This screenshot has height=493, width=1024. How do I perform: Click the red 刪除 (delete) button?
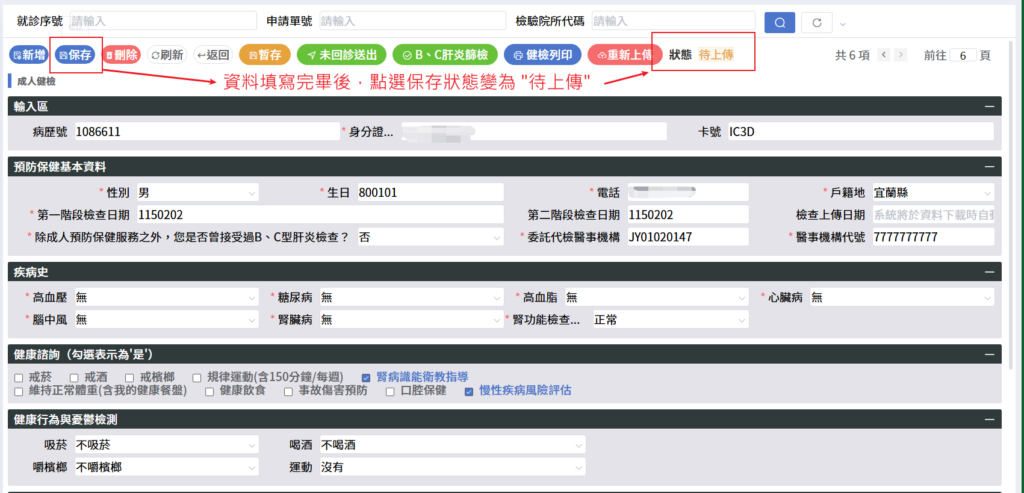122,55
